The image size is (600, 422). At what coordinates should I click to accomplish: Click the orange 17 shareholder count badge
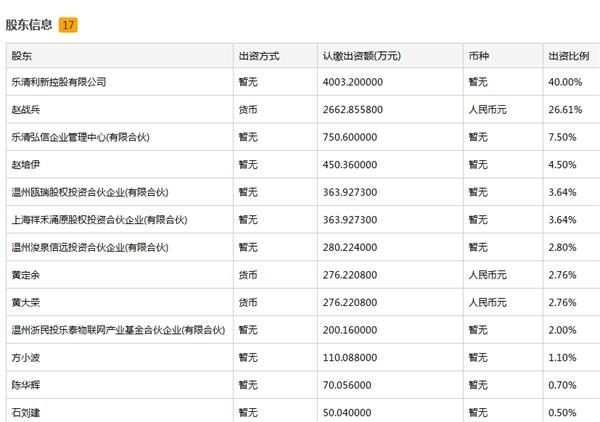[x=68, y=25]
